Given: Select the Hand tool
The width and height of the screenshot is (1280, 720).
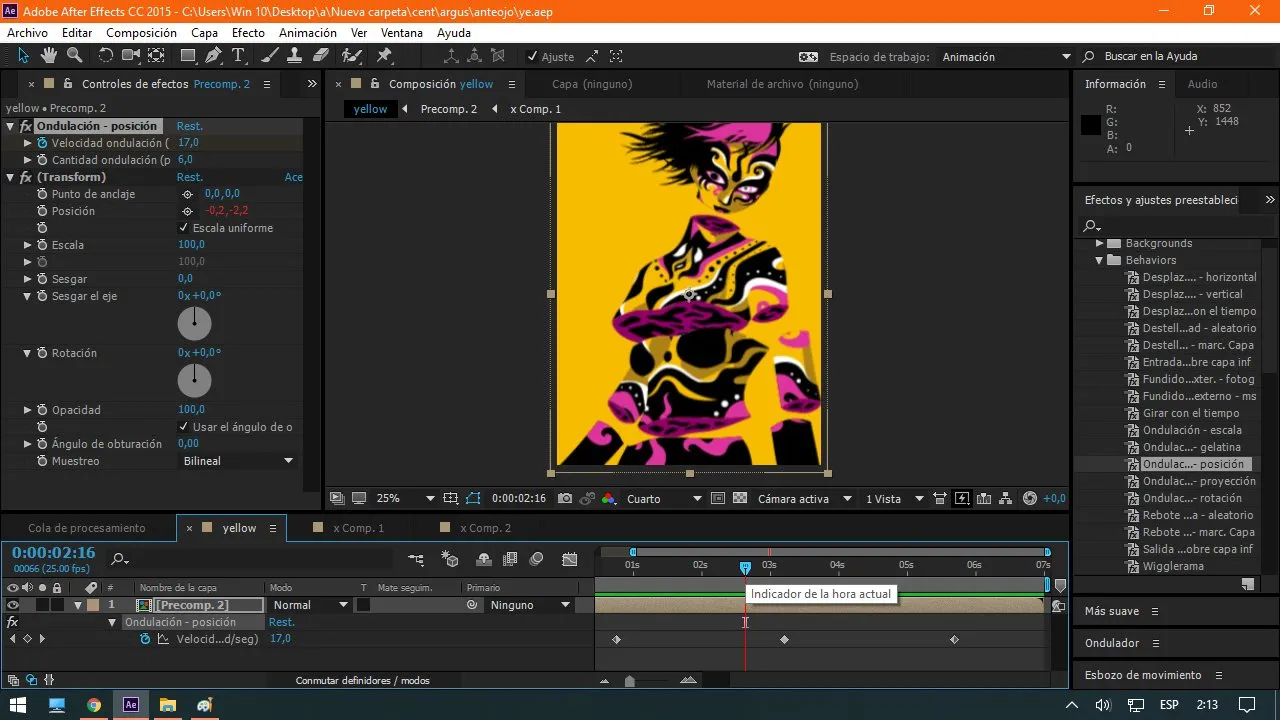Looking at the screenshot, I should [x=48, y=56].
